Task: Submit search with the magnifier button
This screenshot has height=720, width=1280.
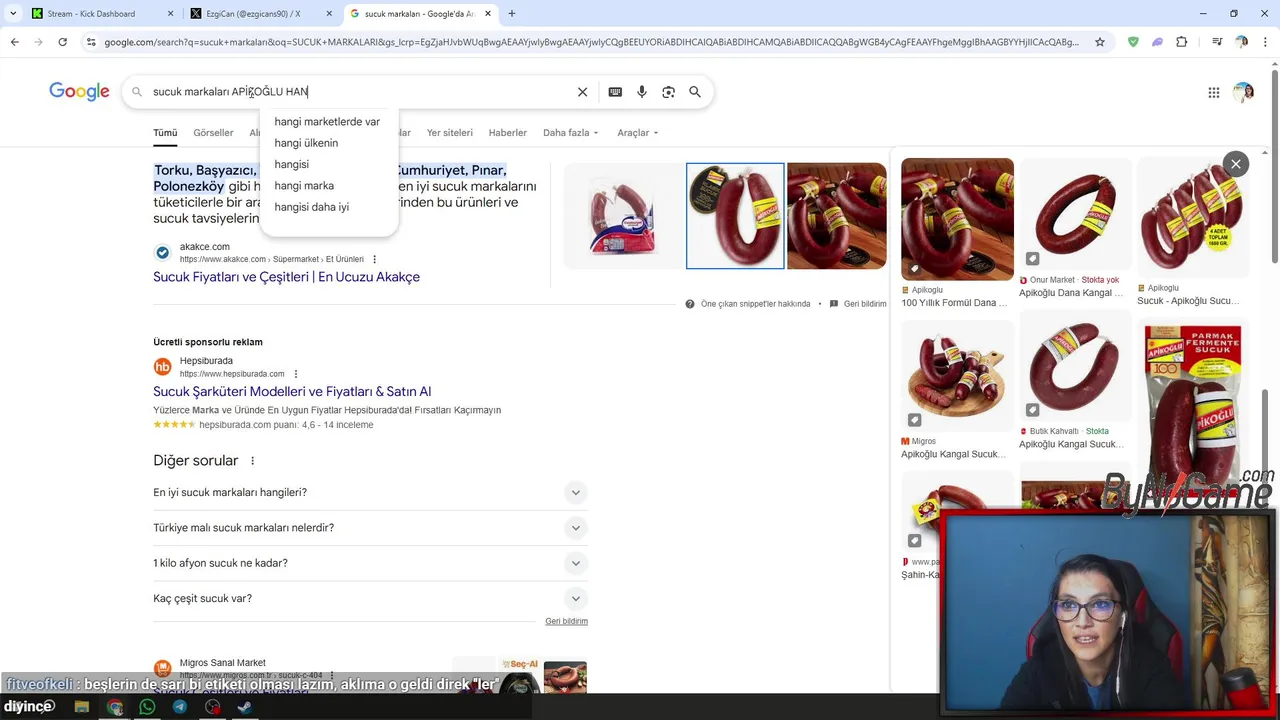Action: click(x=695, y=92)
